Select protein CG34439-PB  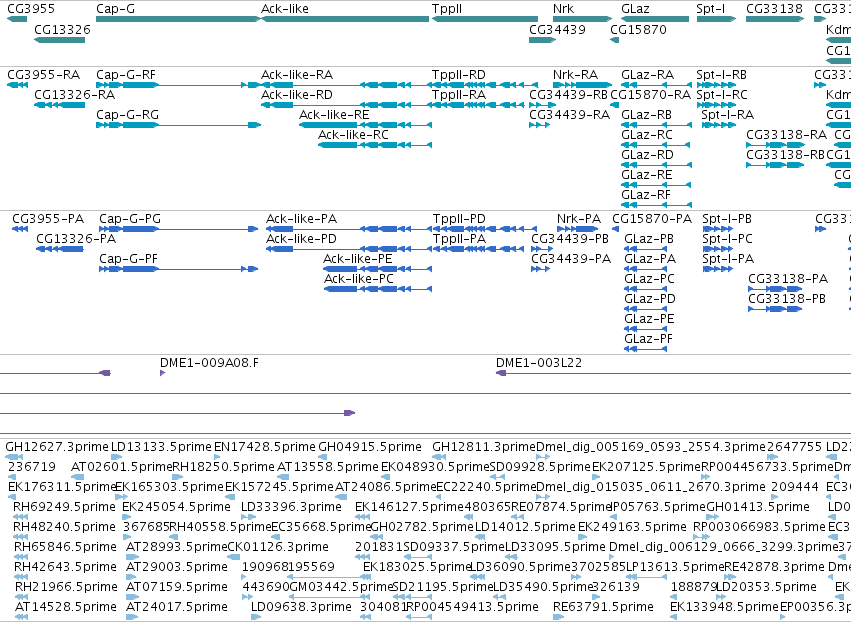[541, 249]
